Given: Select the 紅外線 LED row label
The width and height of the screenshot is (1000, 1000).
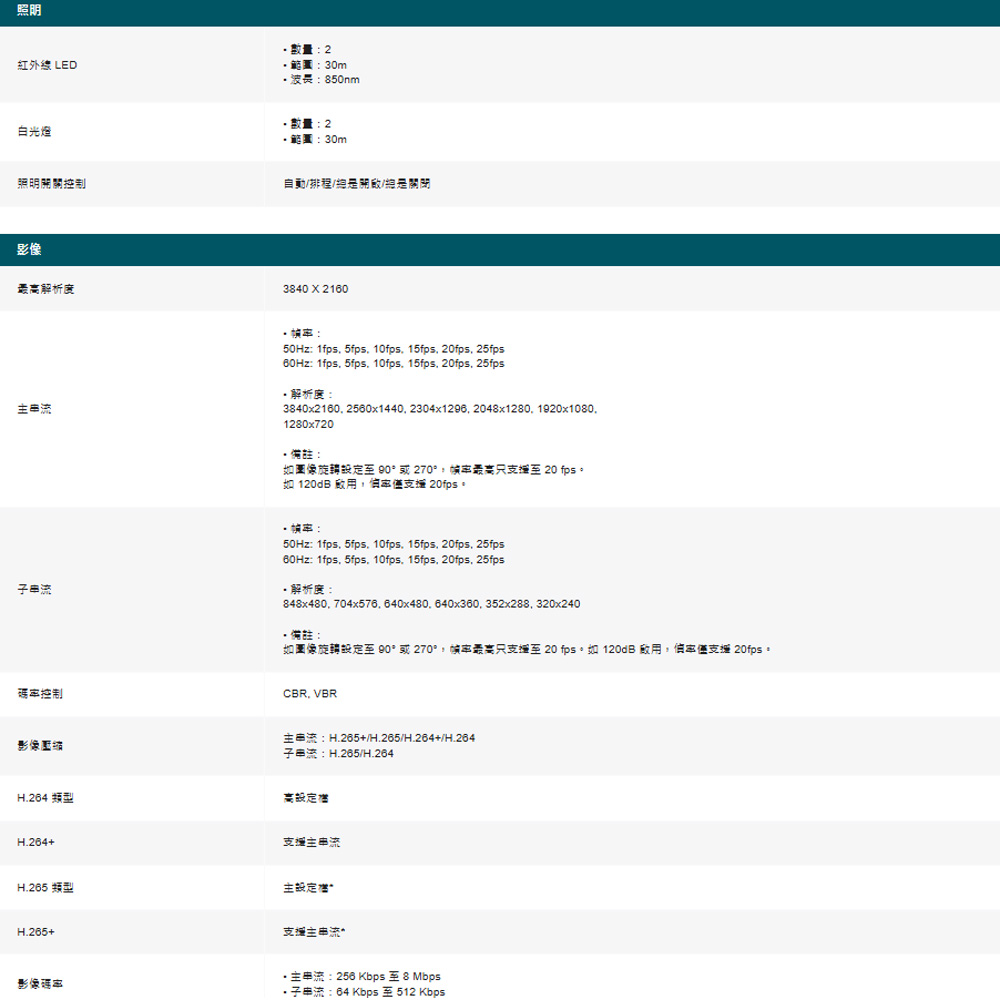Looking at the screenshot, I should (47, 65).
